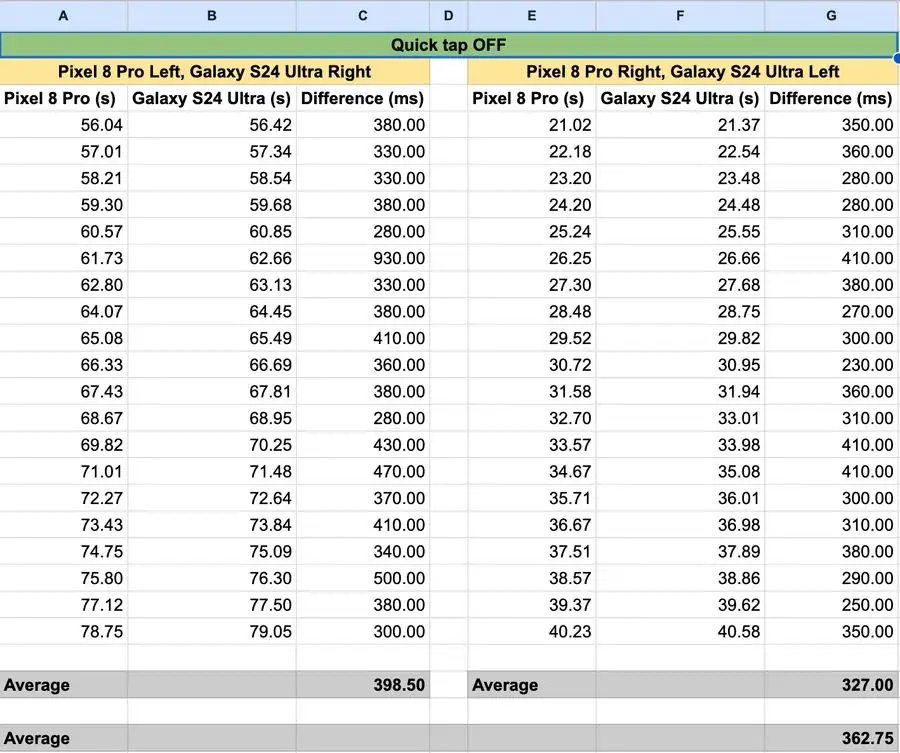Image resolution: width=900 pixels, height=753 pixels.
Task: Click cell with value 79.05
Action: click(x=212, y=631)
